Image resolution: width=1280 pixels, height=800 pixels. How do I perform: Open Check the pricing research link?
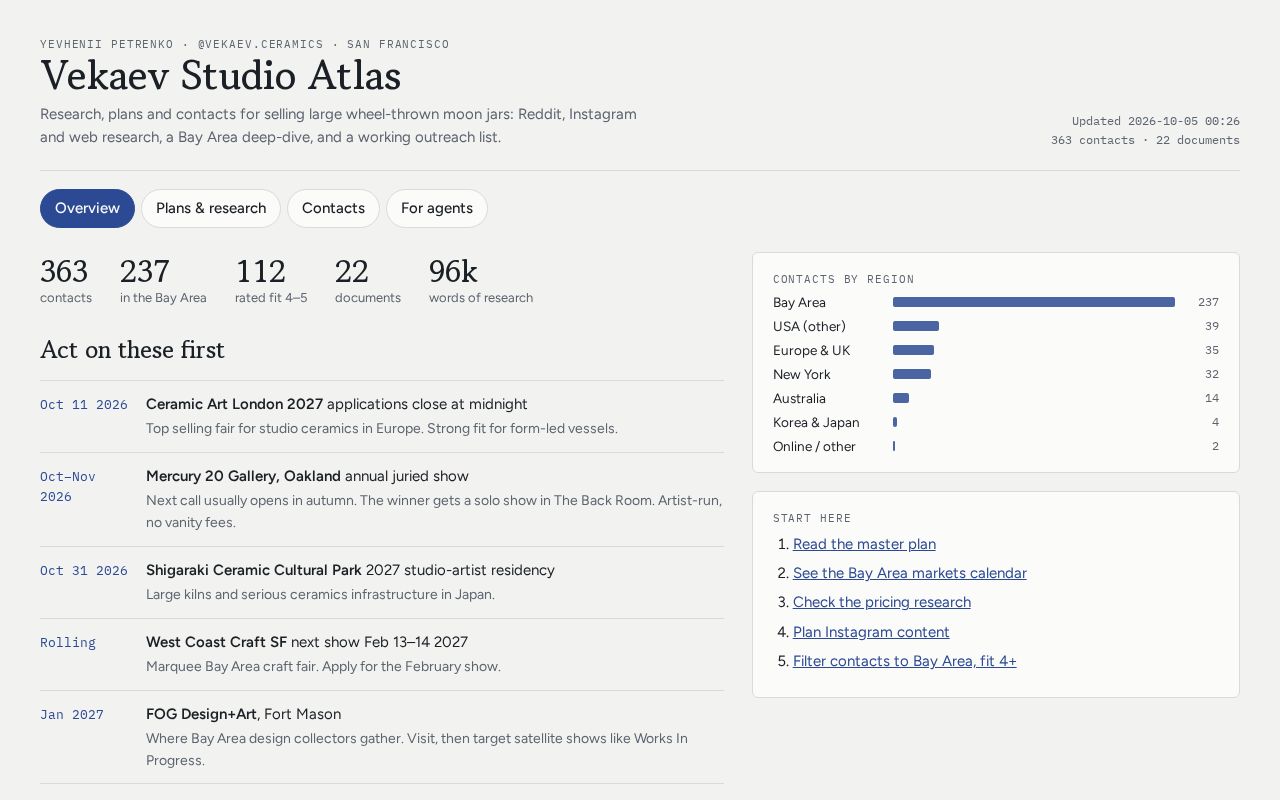point(882,602)
